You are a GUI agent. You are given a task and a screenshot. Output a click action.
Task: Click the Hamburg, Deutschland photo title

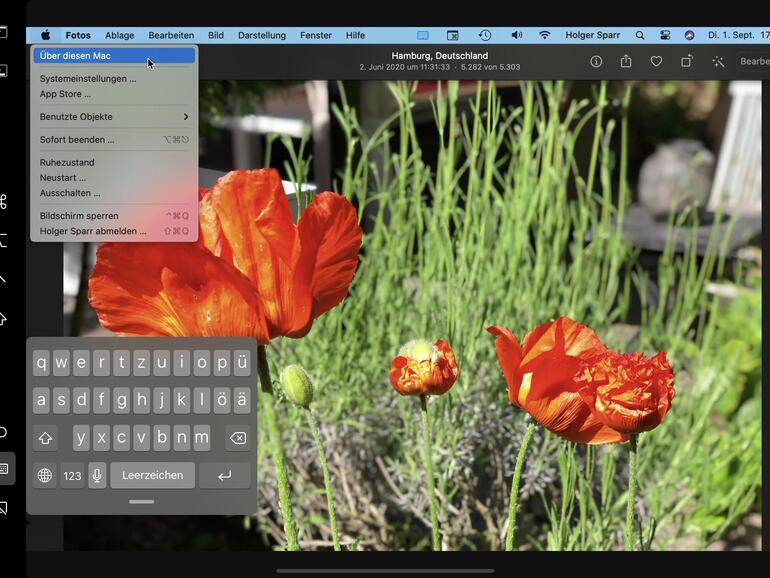coord(440,55)
